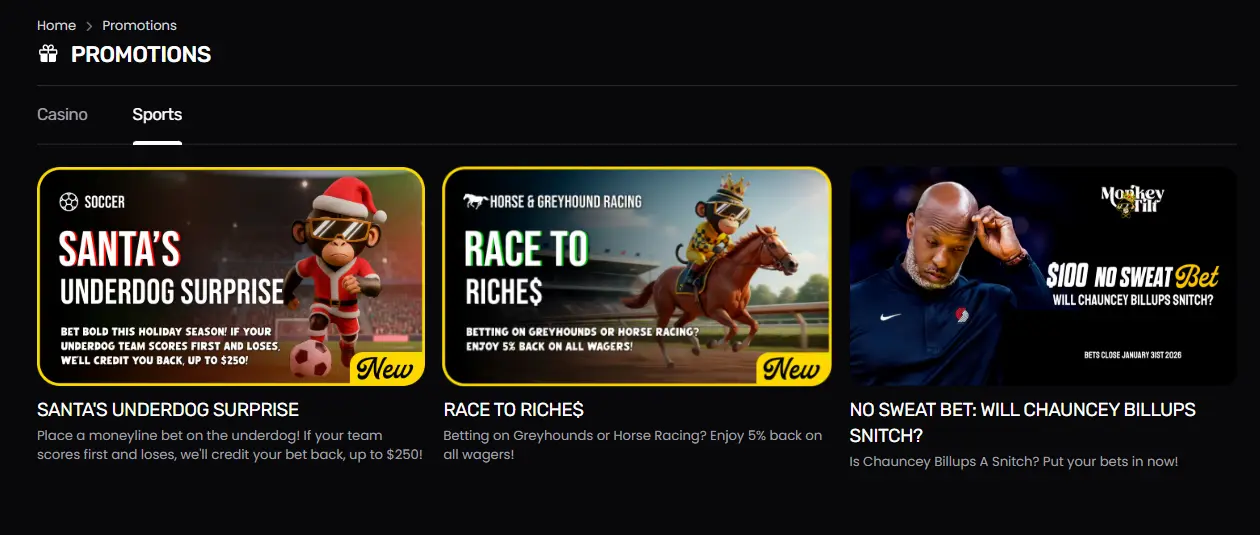Click the Promotions breadcrumb link
1260x535 pixels.
(139, 25)
